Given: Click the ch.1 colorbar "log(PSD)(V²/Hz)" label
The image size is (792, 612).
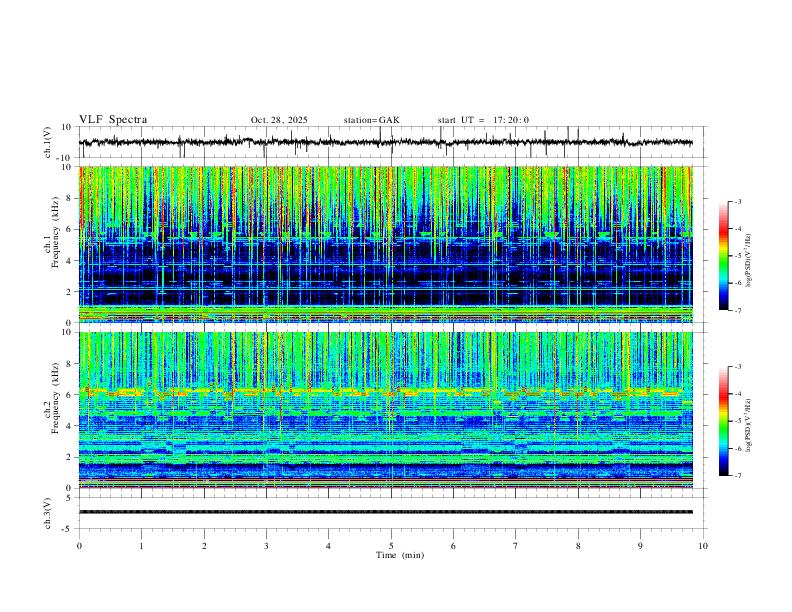Looking at the screenshot, I should coord(749,261).
